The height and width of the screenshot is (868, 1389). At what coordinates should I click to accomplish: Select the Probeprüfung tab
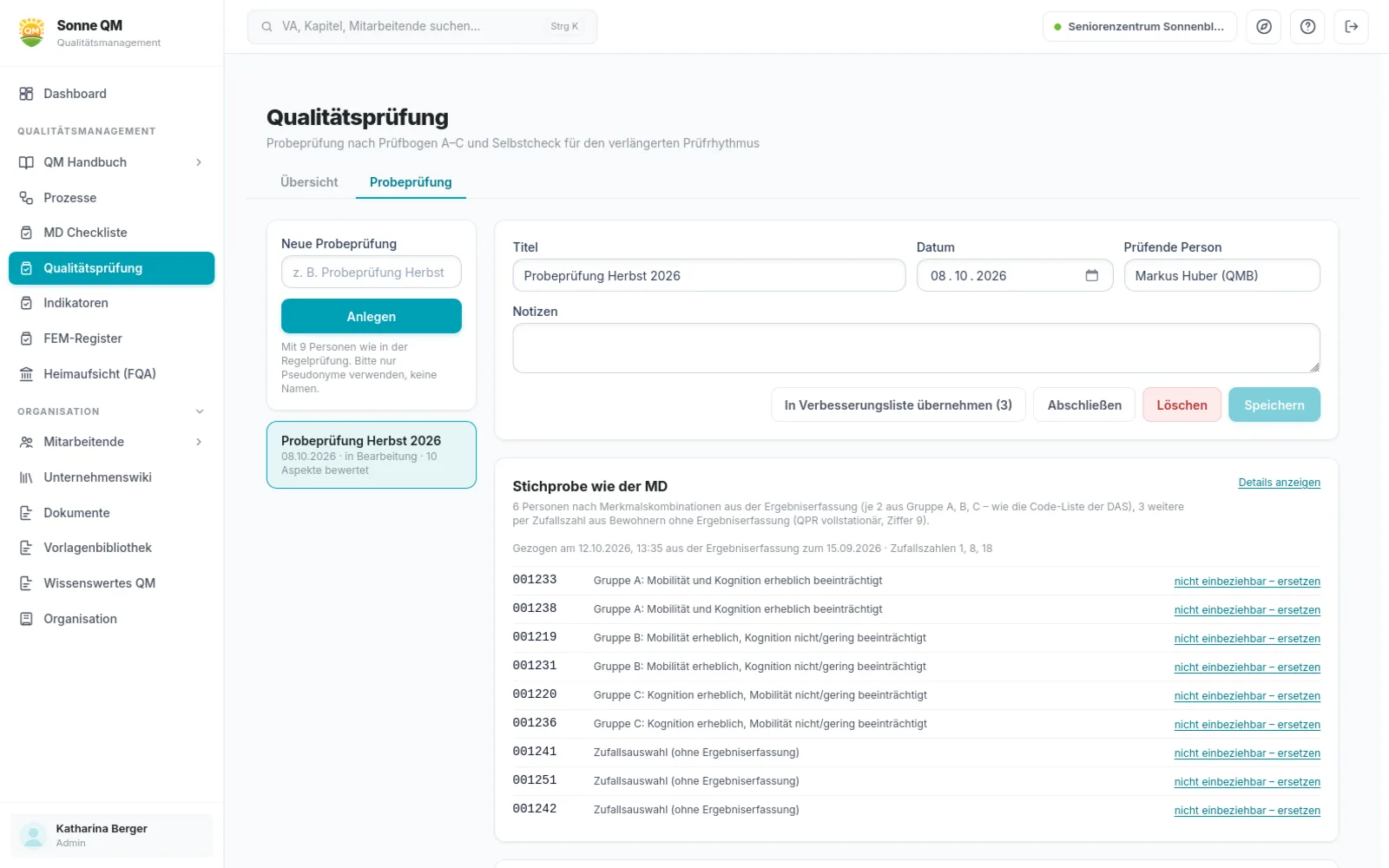pyautogui.click(x=411, y=182)
